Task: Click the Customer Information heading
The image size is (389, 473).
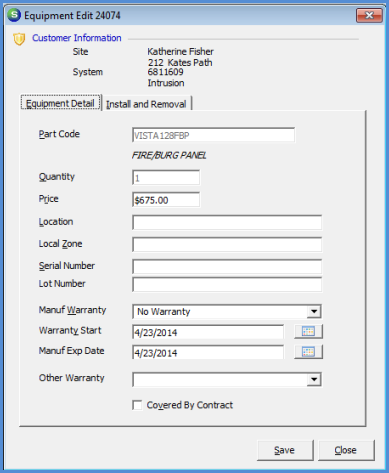Action: tap(77, 38)
